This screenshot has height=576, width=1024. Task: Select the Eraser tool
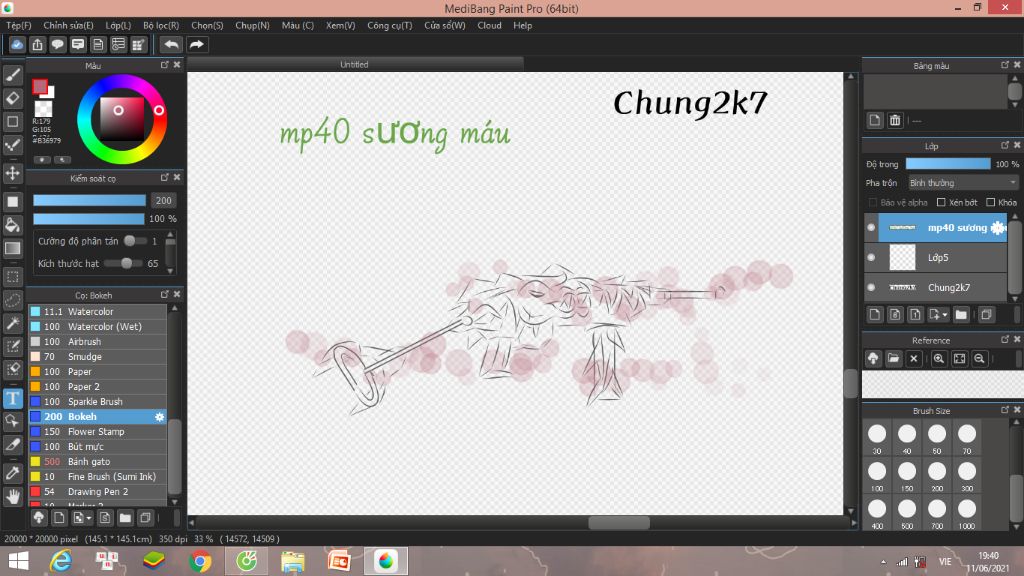12,98
